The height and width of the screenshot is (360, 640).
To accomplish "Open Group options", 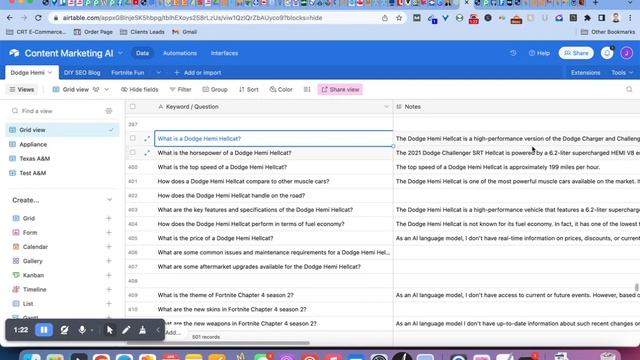I will coord(215,89).
